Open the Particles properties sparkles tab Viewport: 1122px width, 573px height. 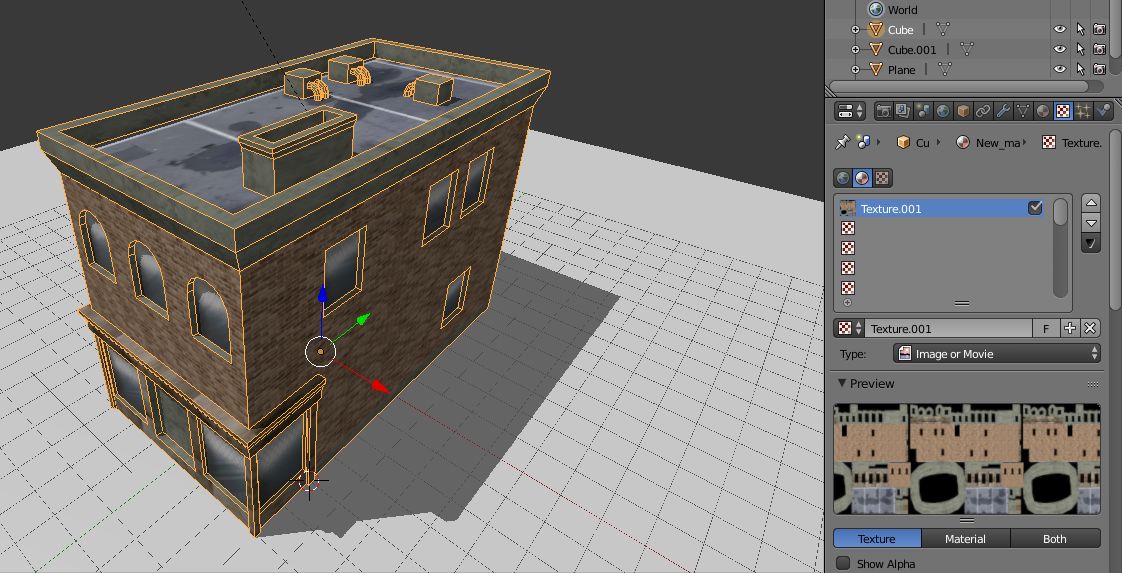tap(1083, 111)
